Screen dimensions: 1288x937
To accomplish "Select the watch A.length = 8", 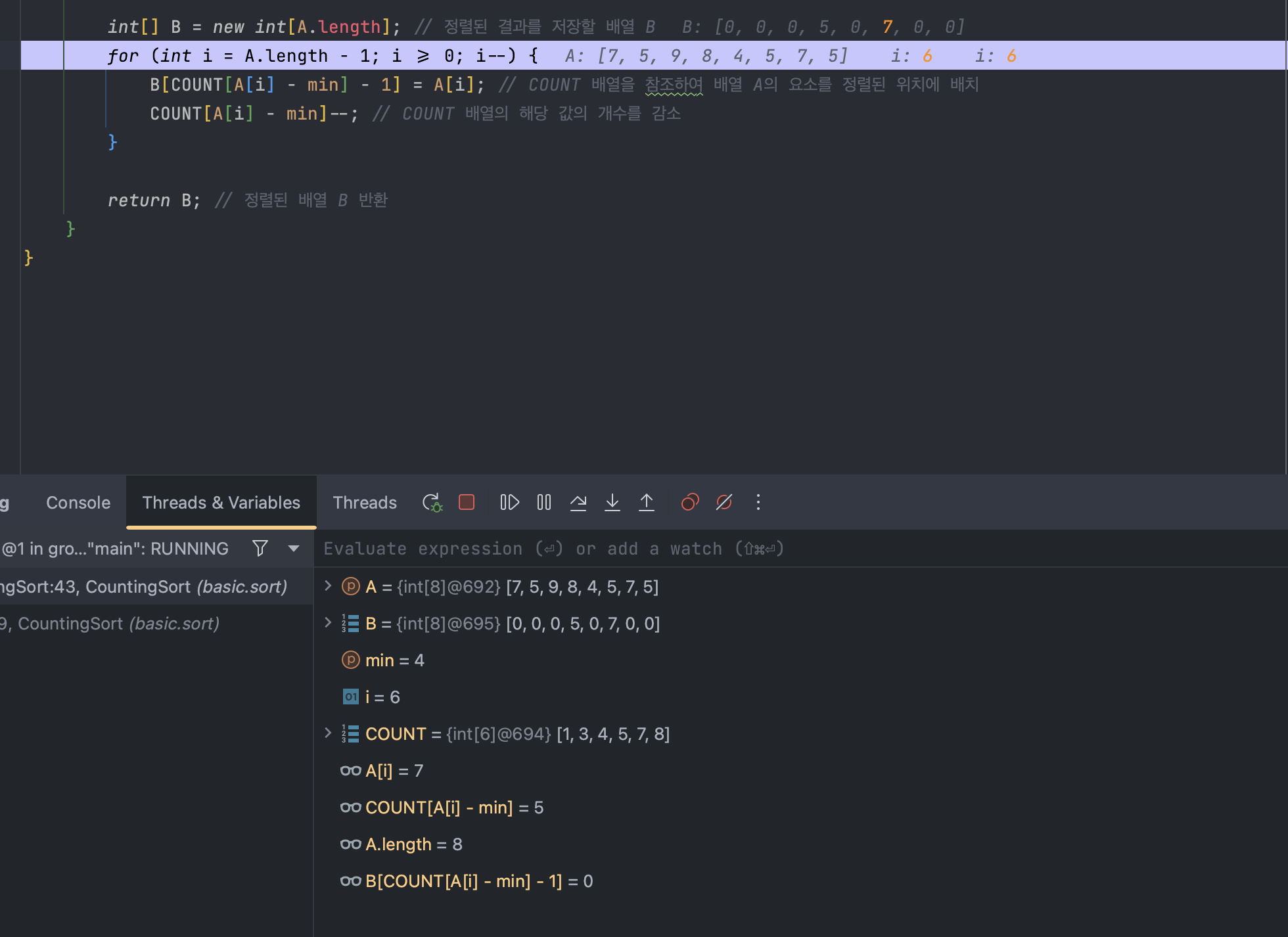I will click(414, 844).
